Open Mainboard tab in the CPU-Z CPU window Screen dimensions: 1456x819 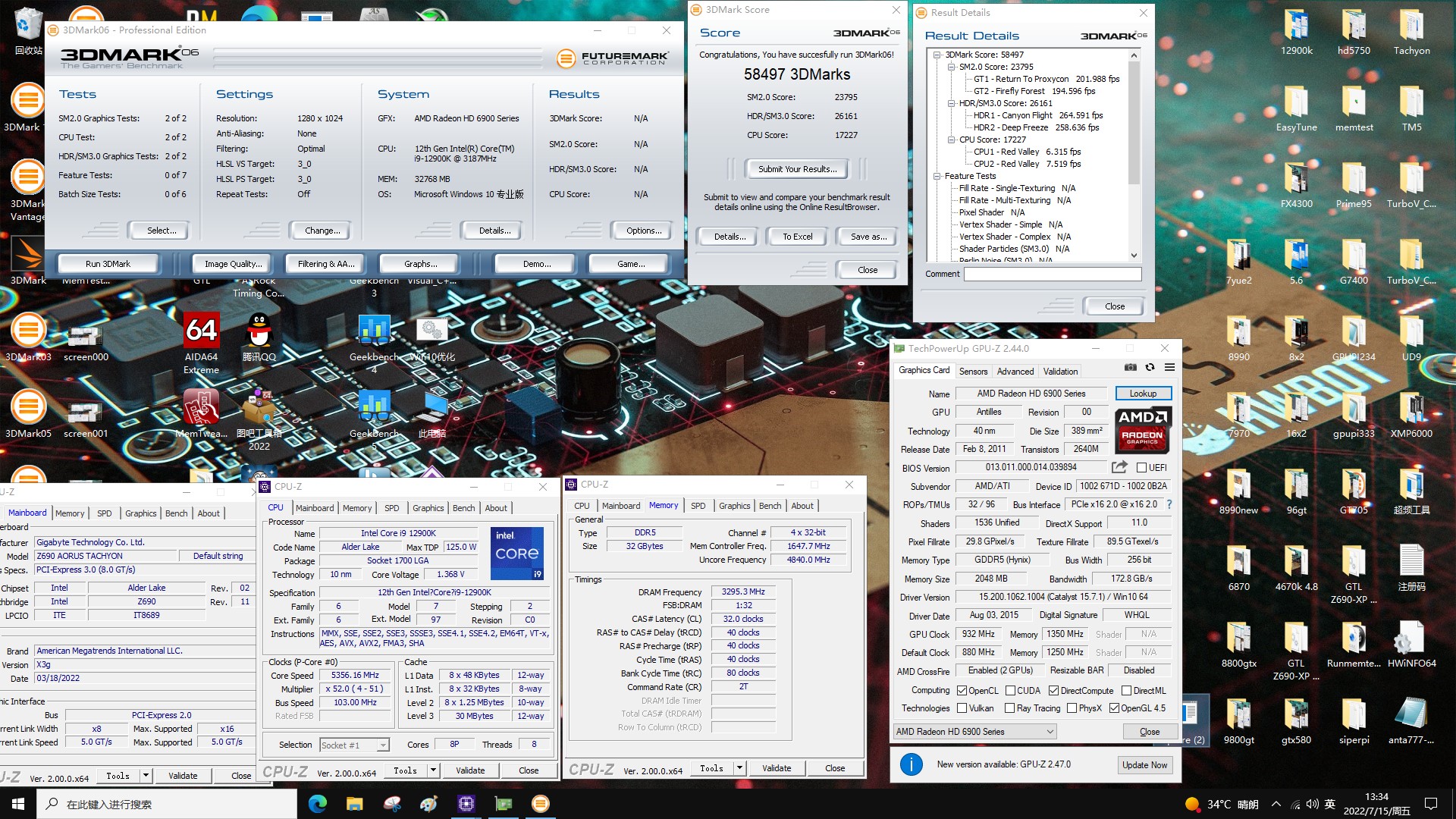point(315,508)
